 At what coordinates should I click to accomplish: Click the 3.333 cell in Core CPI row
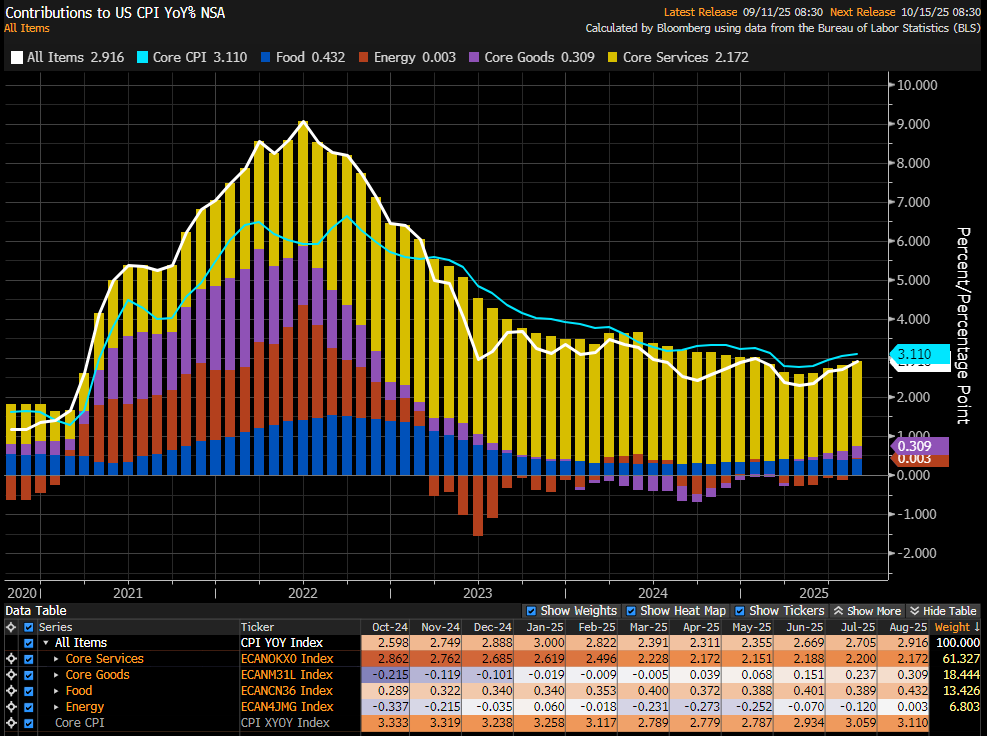point(386,723)
